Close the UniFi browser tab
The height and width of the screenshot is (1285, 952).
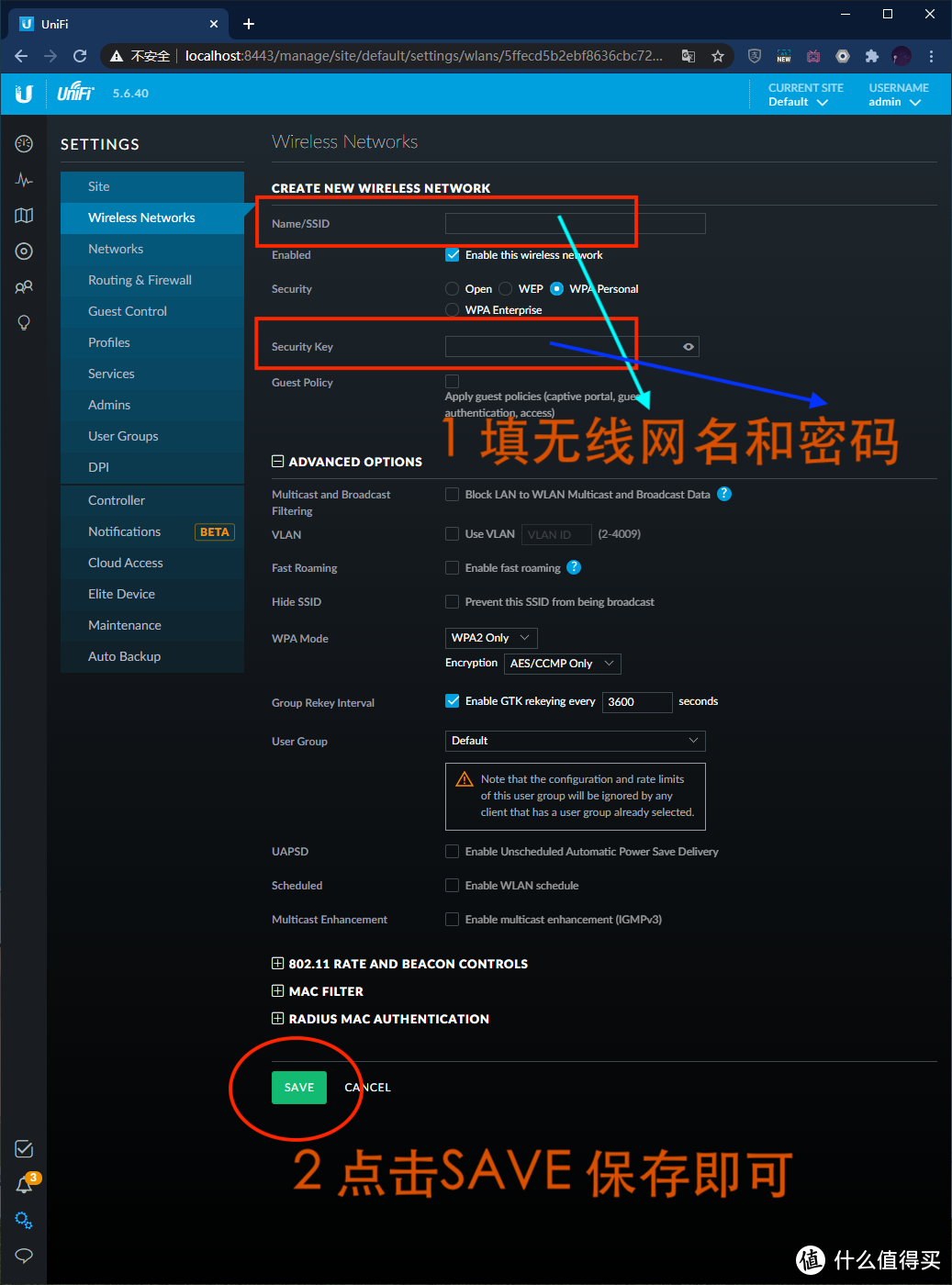pos(214,24)
